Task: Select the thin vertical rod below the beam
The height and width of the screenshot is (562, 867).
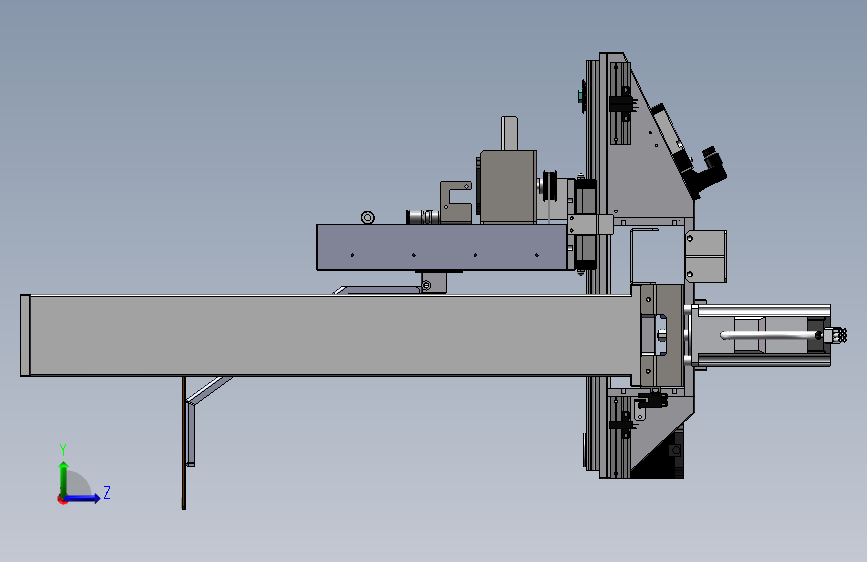Action: [184, 443]
